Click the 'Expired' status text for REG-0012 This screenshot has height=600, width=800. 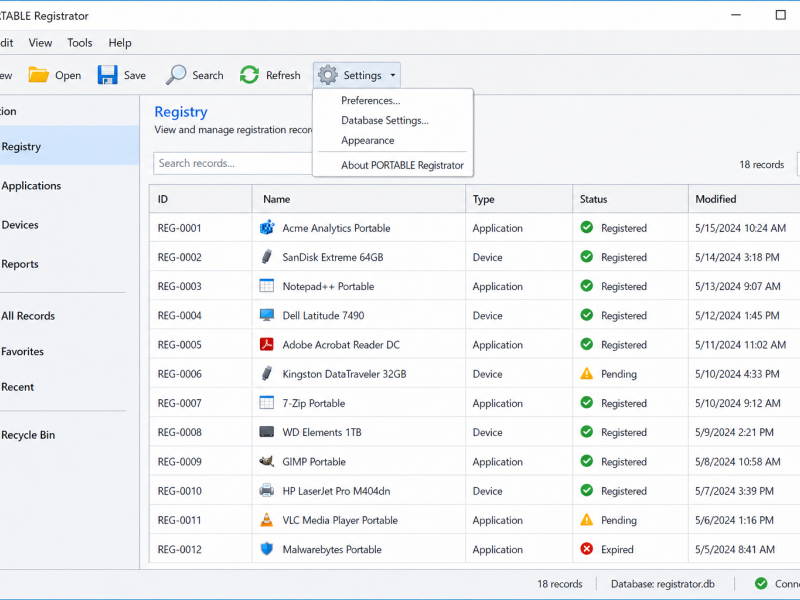point(617,549)
